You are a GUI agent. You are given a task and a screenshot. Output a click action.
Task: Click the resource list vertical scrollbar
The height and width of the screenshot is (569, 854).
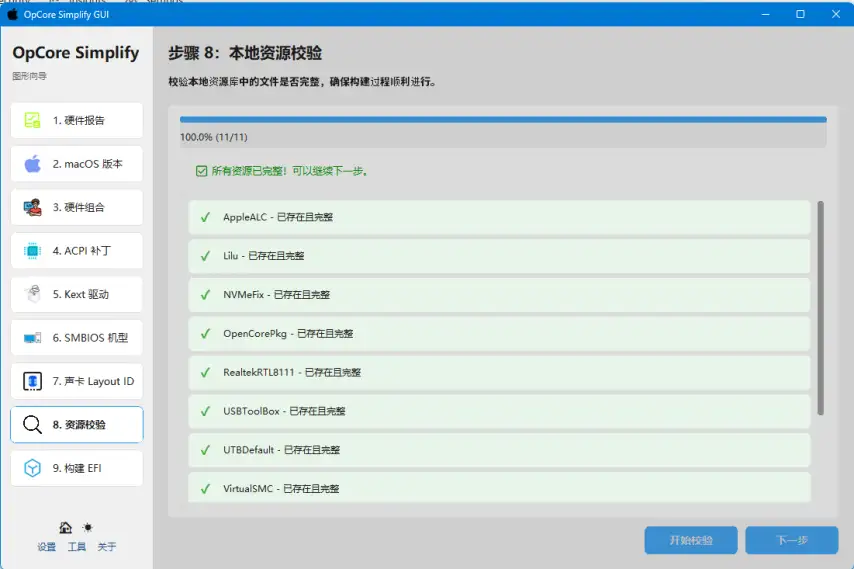[x=821, y=308]
